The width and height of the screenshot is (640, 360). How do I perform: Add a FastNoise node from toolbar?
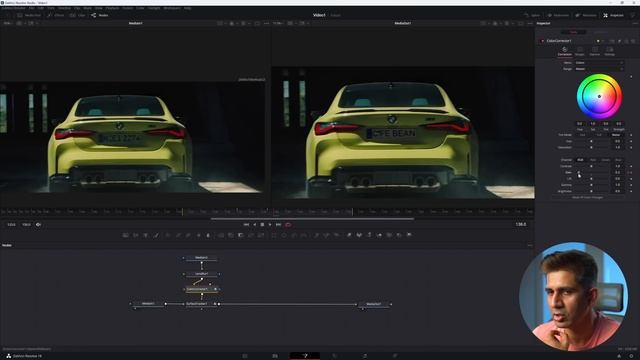pyautogui.click(x=136, y=235)
